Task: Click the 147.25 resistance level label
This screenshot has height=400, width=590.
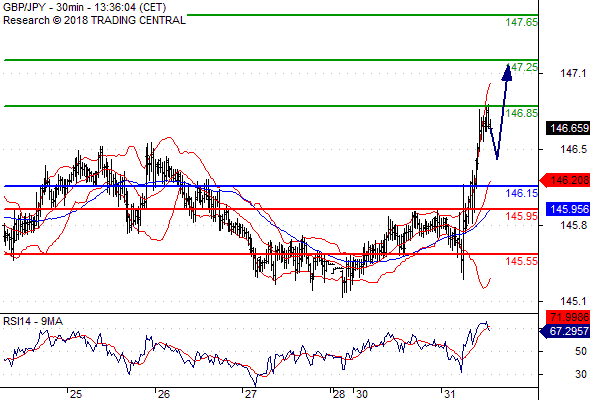Action: click(522, 67)
